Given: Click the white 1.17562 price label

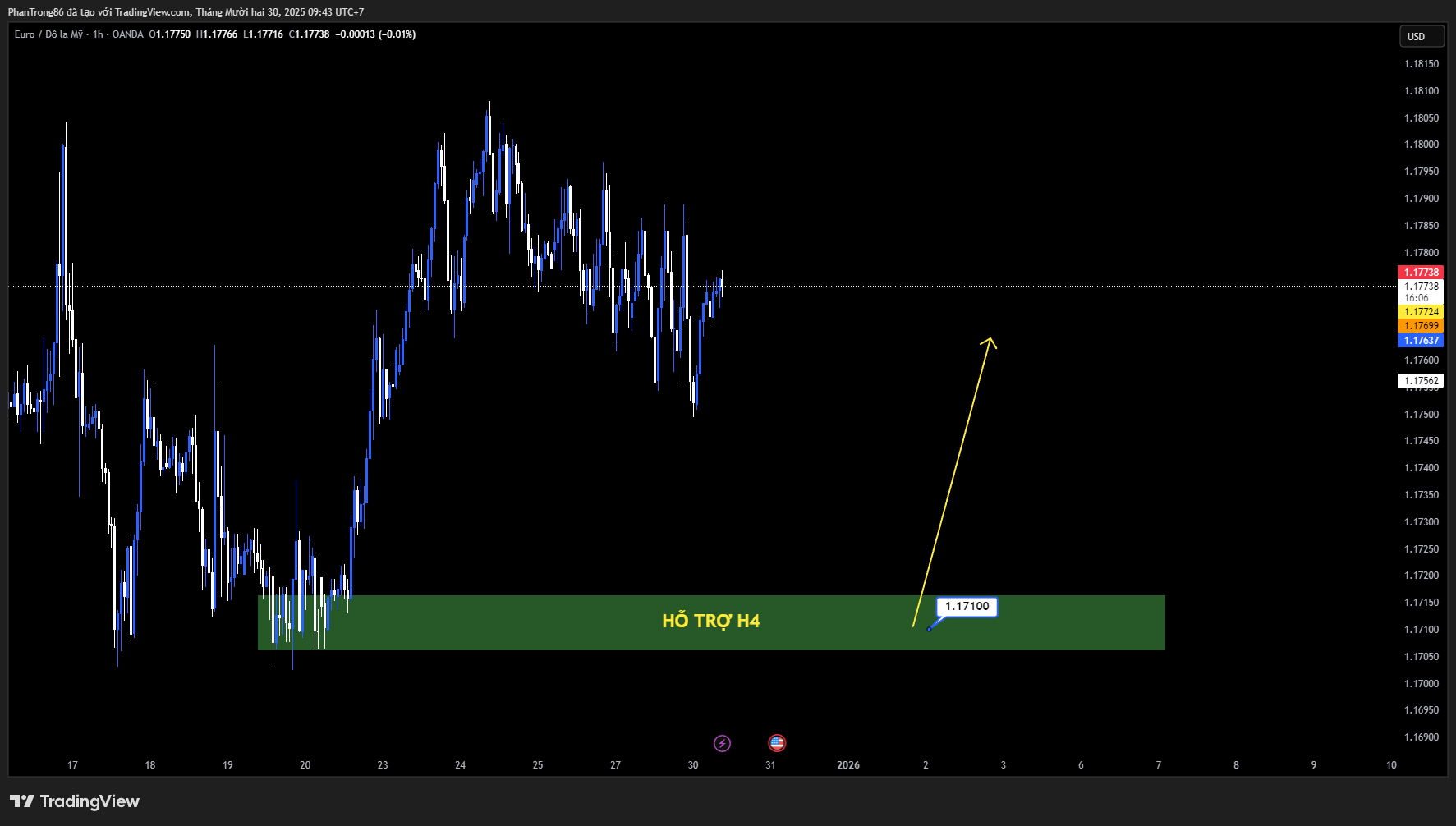Looking at the screenshot, I should coord(1420,380).
